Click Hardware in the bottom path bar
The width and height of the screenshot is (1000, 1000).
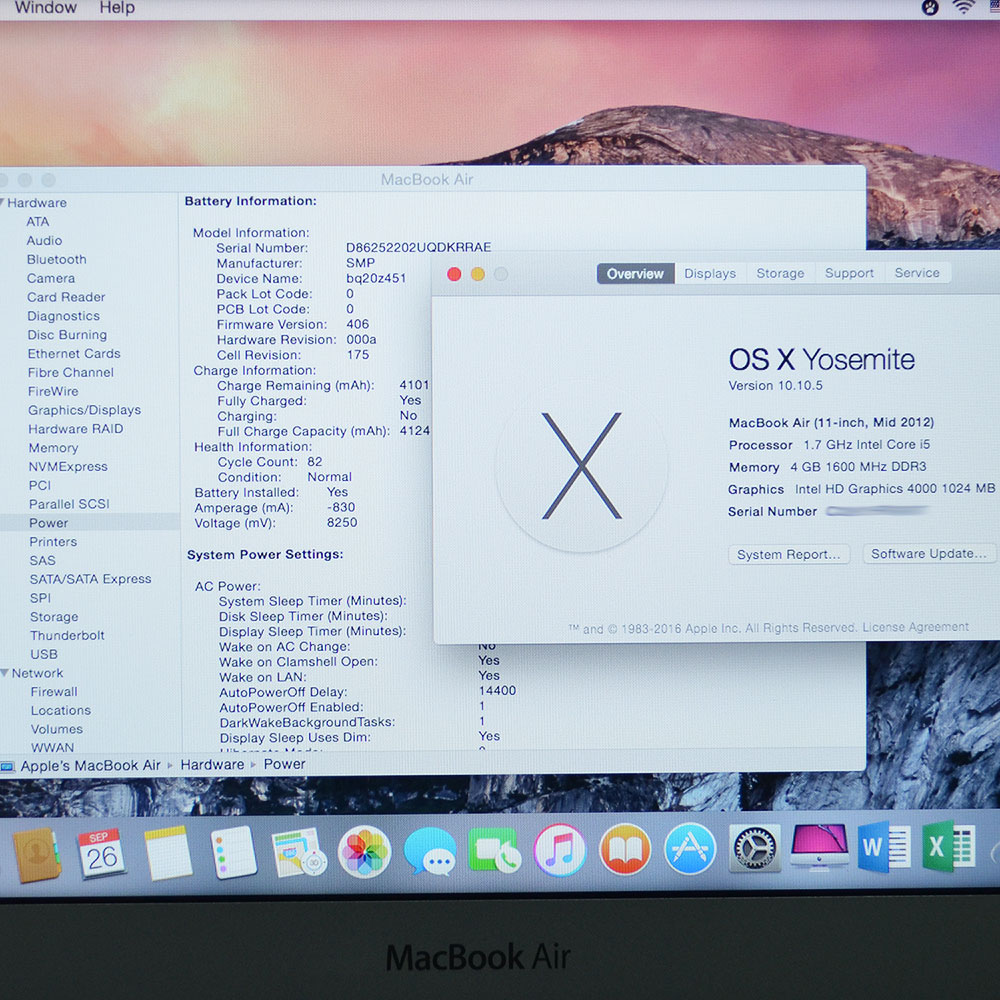[212, 765]
